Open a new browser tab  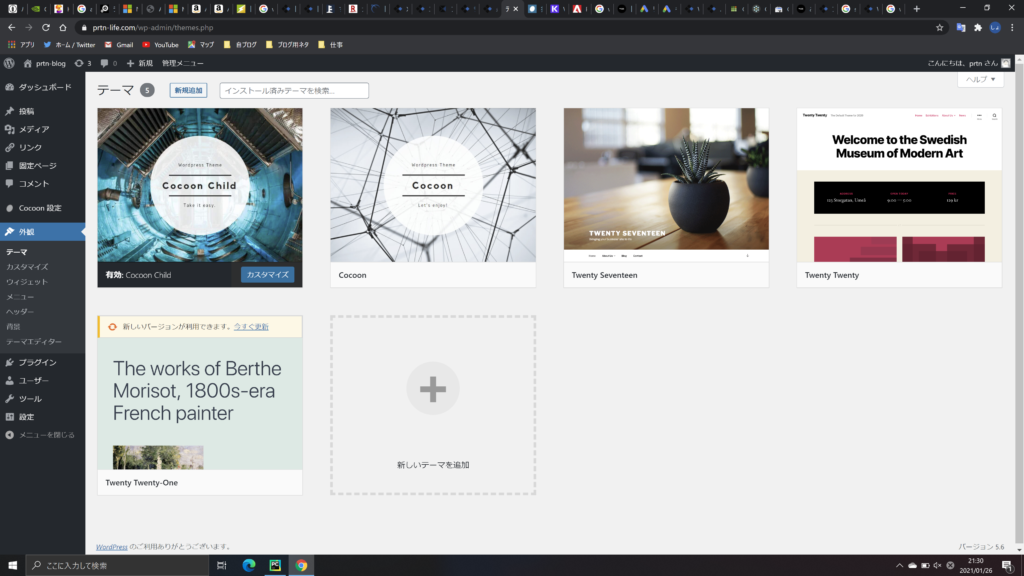917,9
